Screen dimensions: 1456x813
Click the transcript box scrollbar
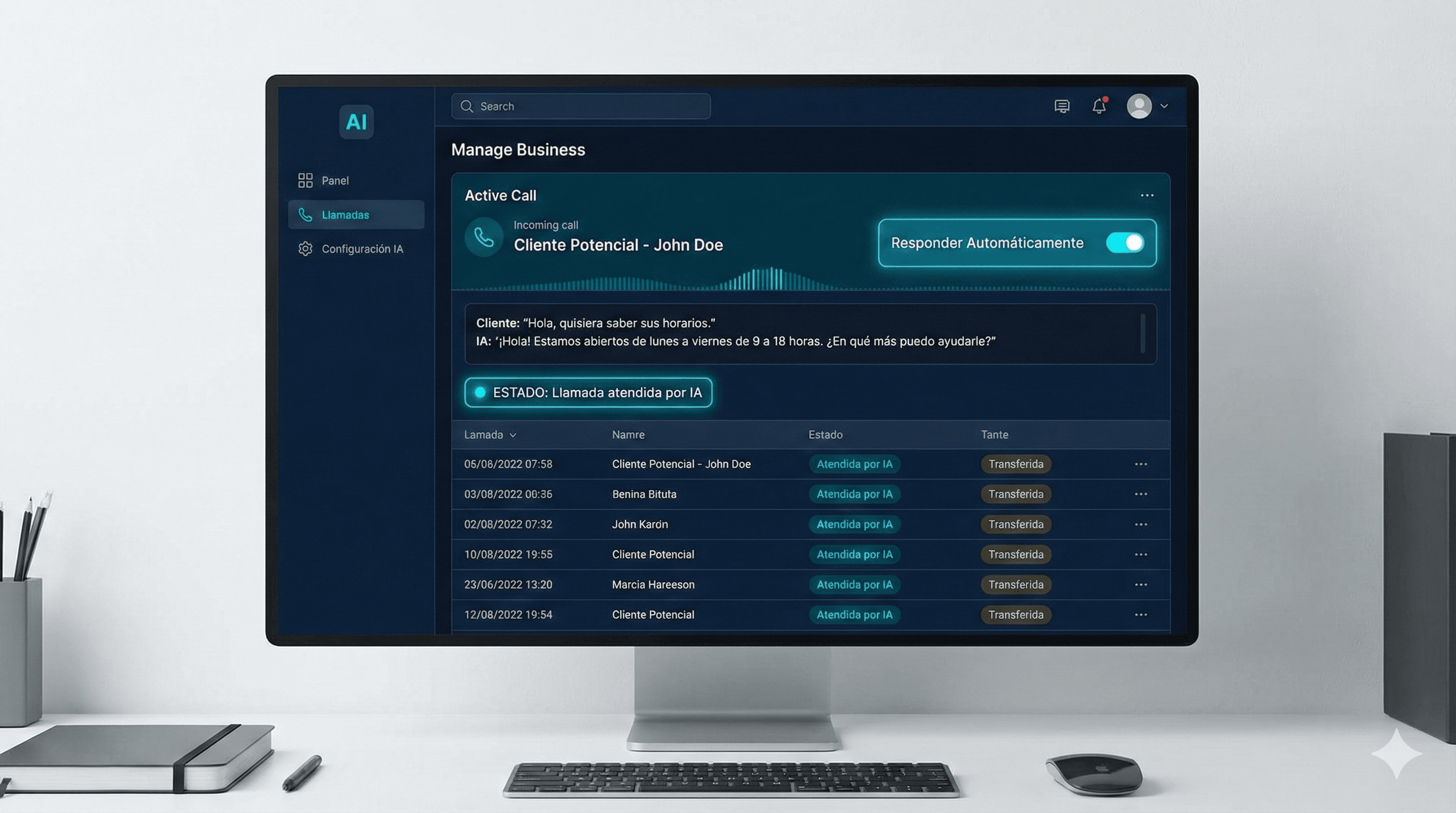pos(1142,333)
